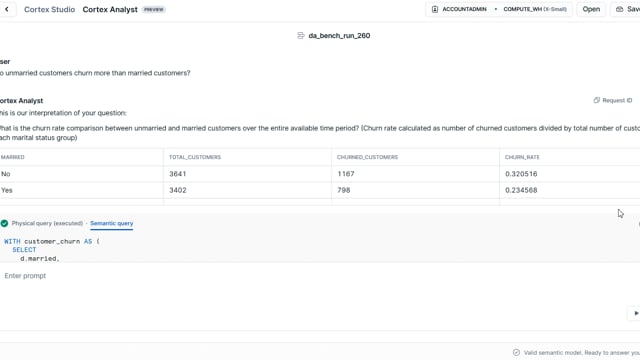Image resolution: width=640 pixels, height=360 pixels.
Task: Switch to Physical query (executed) tab
Action: (47, 223)
